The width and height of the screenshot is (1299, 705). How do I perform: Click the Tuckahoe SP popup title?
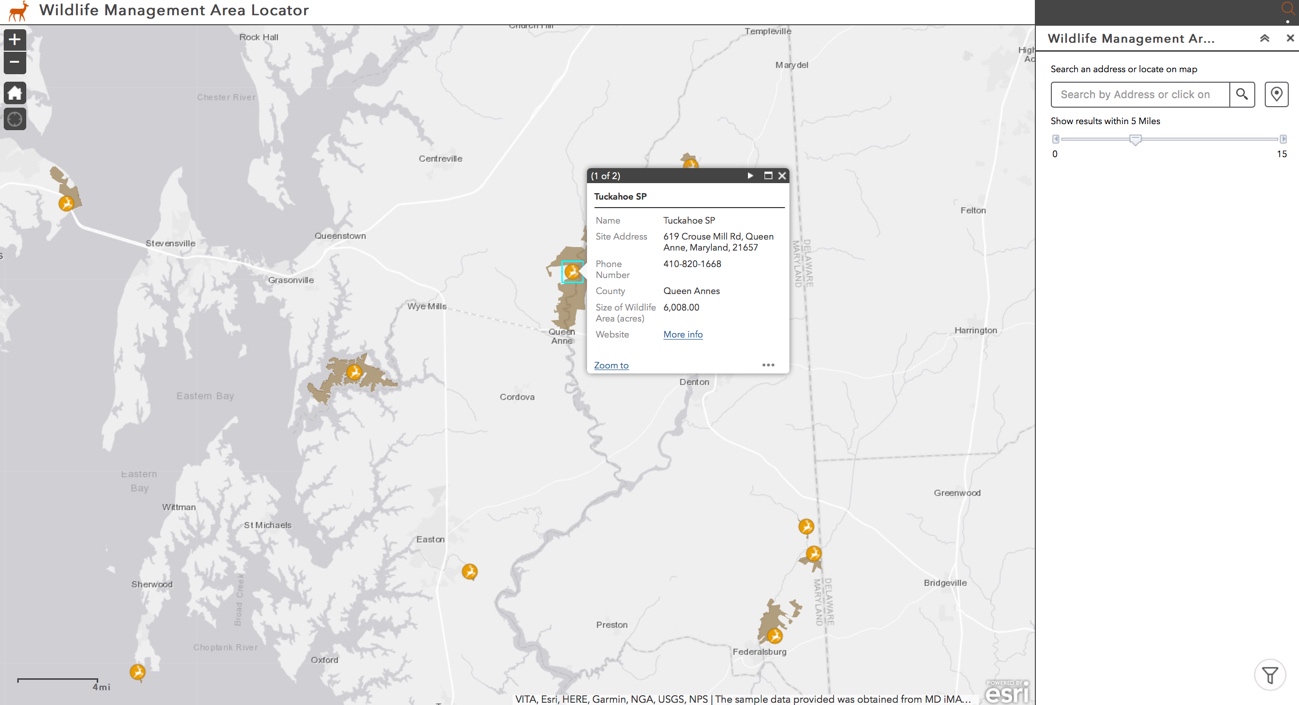pyautogui.click(x=620, y=197)
